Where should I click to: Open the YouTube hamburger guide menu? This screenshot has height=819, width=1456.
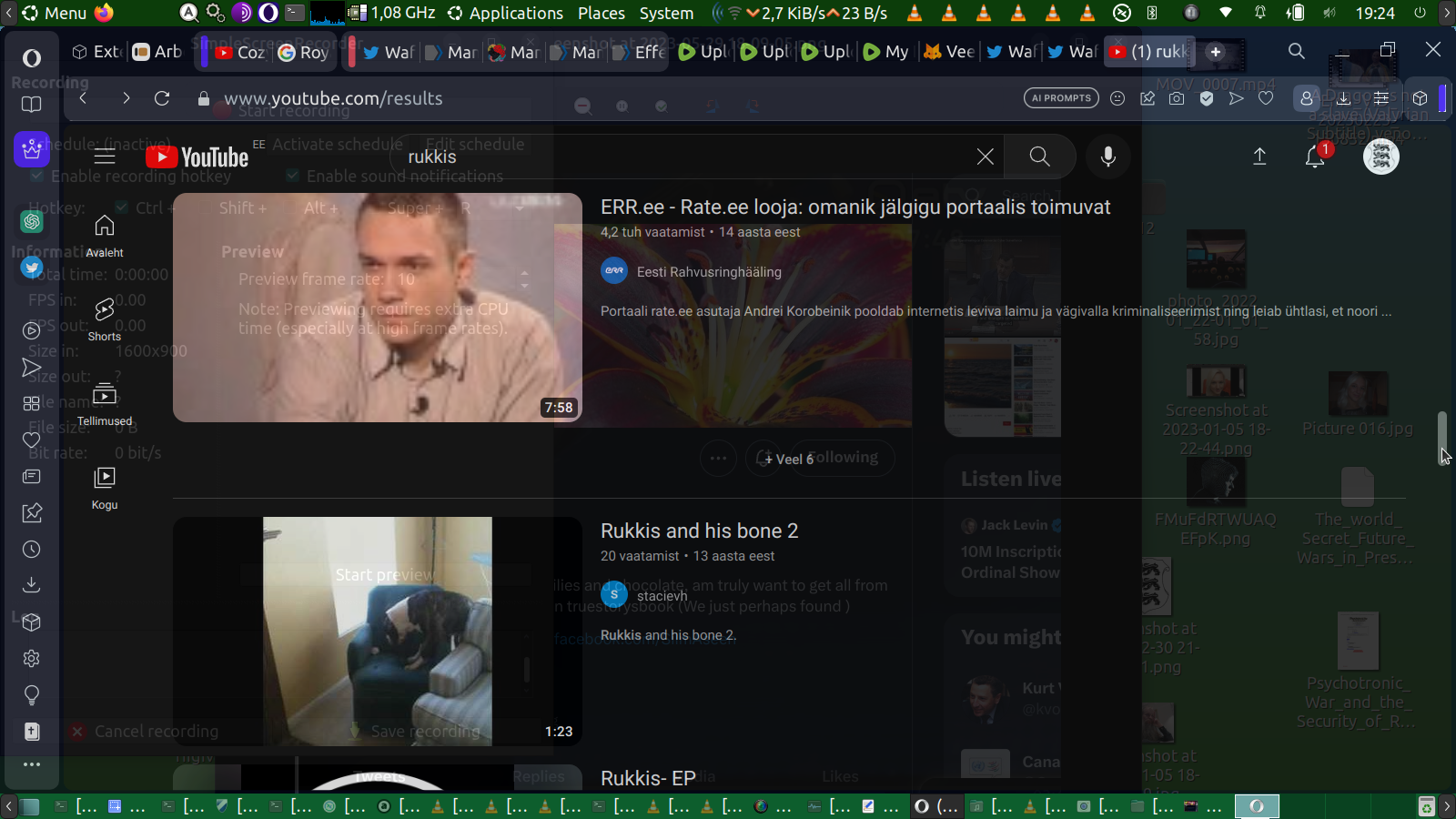click(105, 157)
